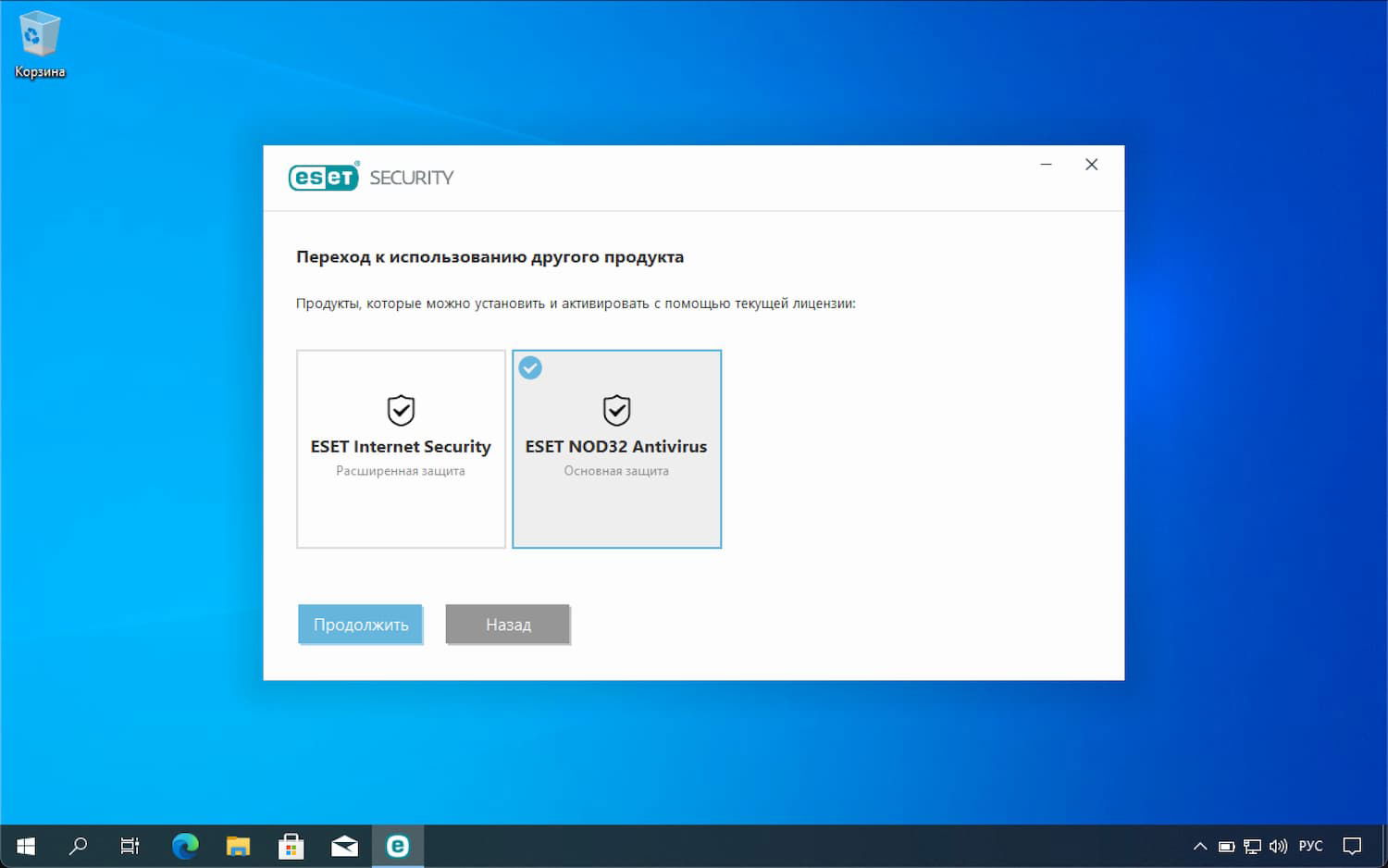Click the Назад button

(x=507, y=624)
